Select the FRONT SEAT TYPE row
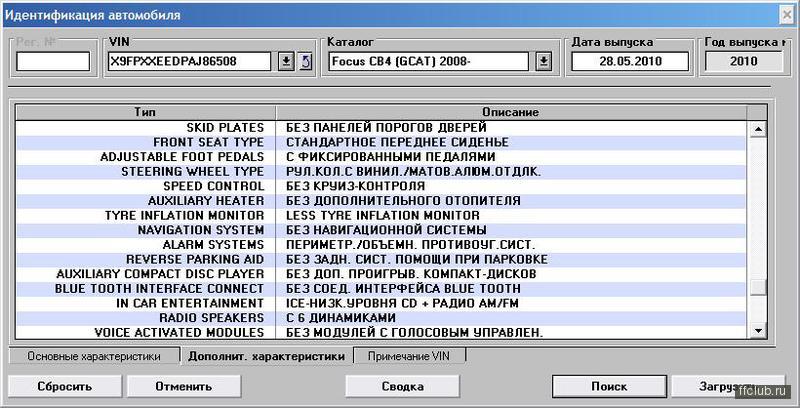The height and width of the screenshot is (408, 800). [381, 142]
